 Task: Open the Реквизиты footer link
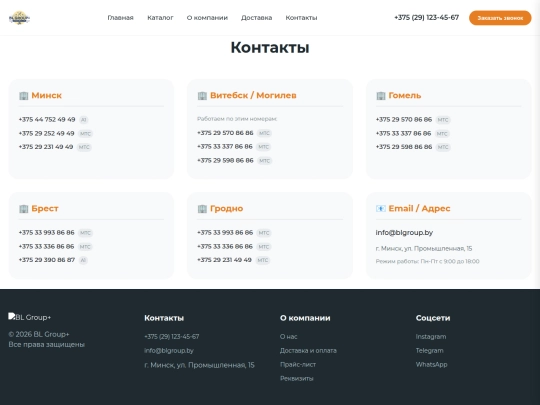click(297, 378)
